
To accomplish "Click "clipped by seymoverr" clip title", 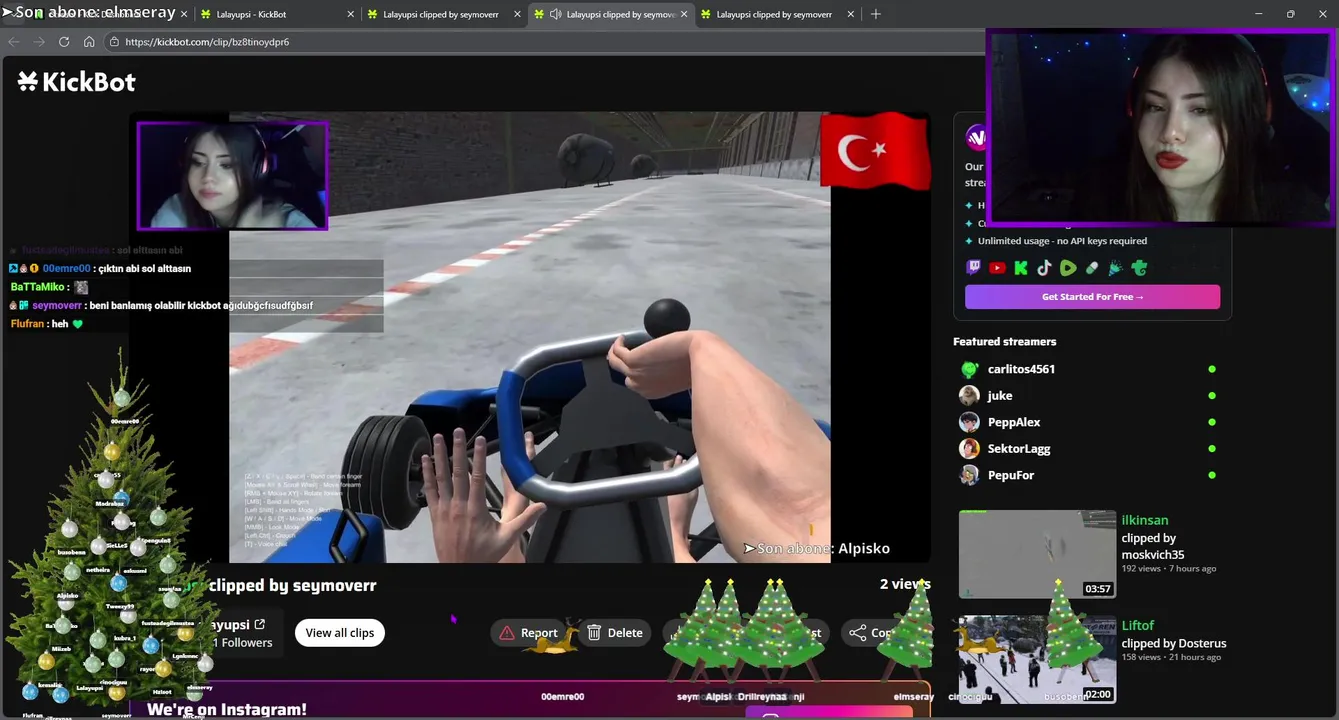I will tap(292, 585).
